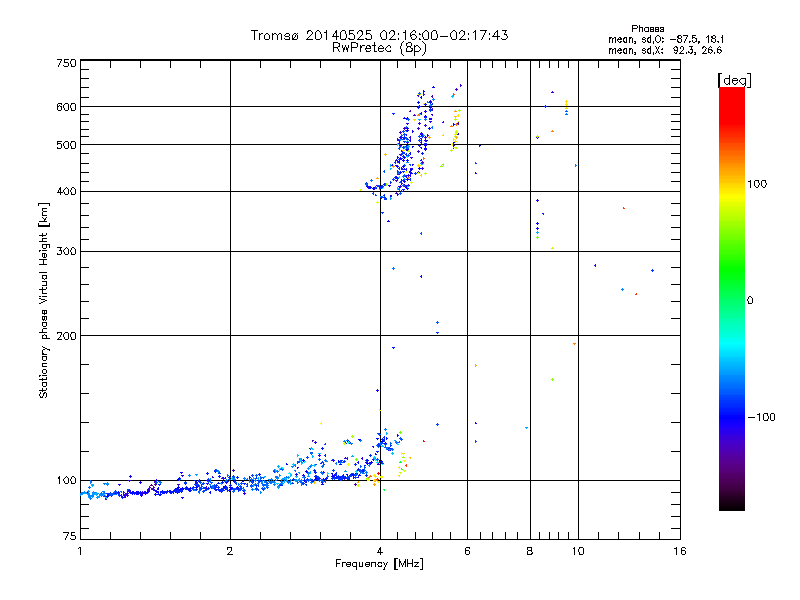The width and height of the screenshot is (800, 600).
Task: Click the 1 MHz x-axis tick label
Action: tap(80, 551)
